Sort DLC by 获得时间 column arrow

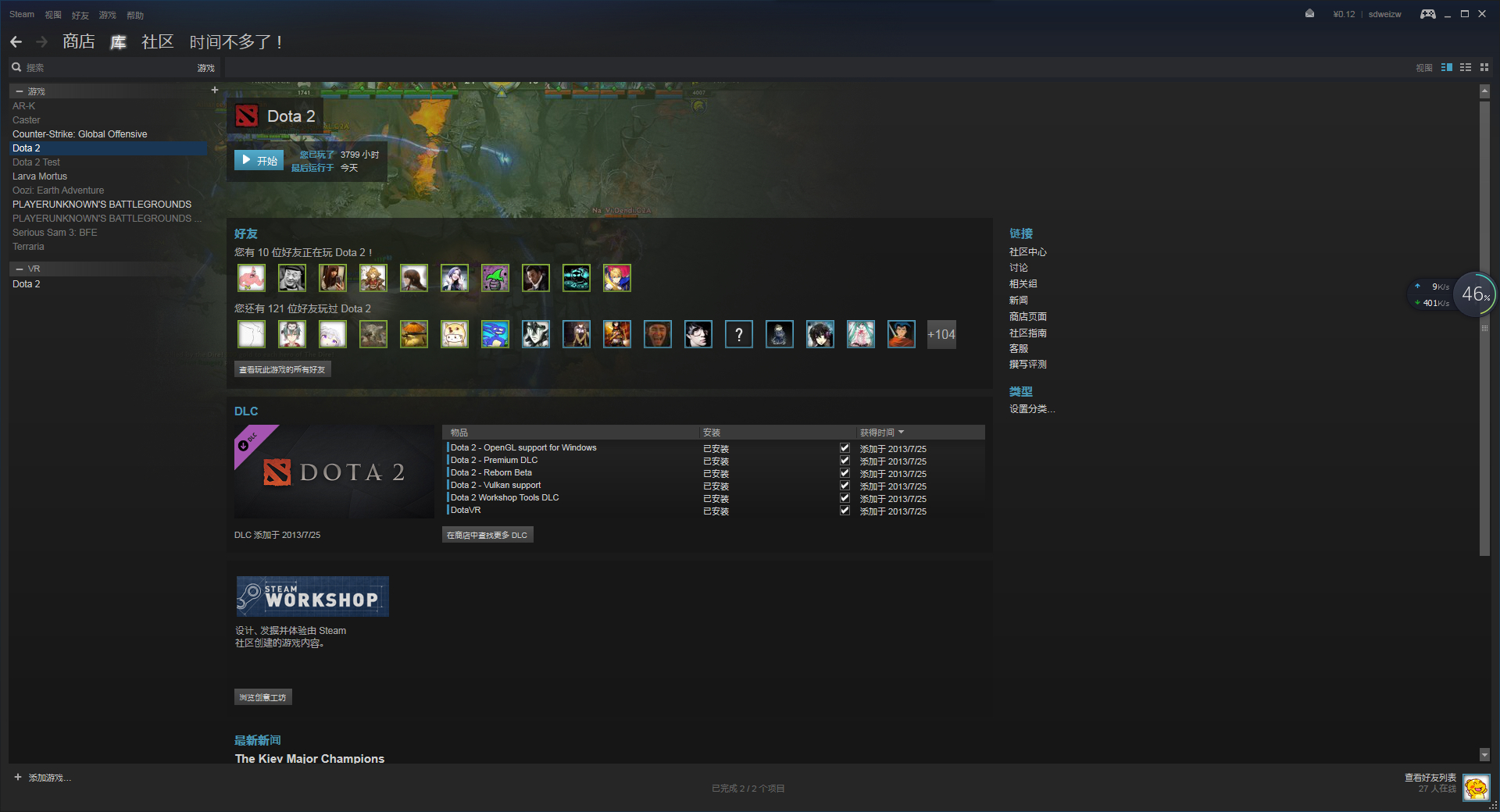tap(901, 432)
